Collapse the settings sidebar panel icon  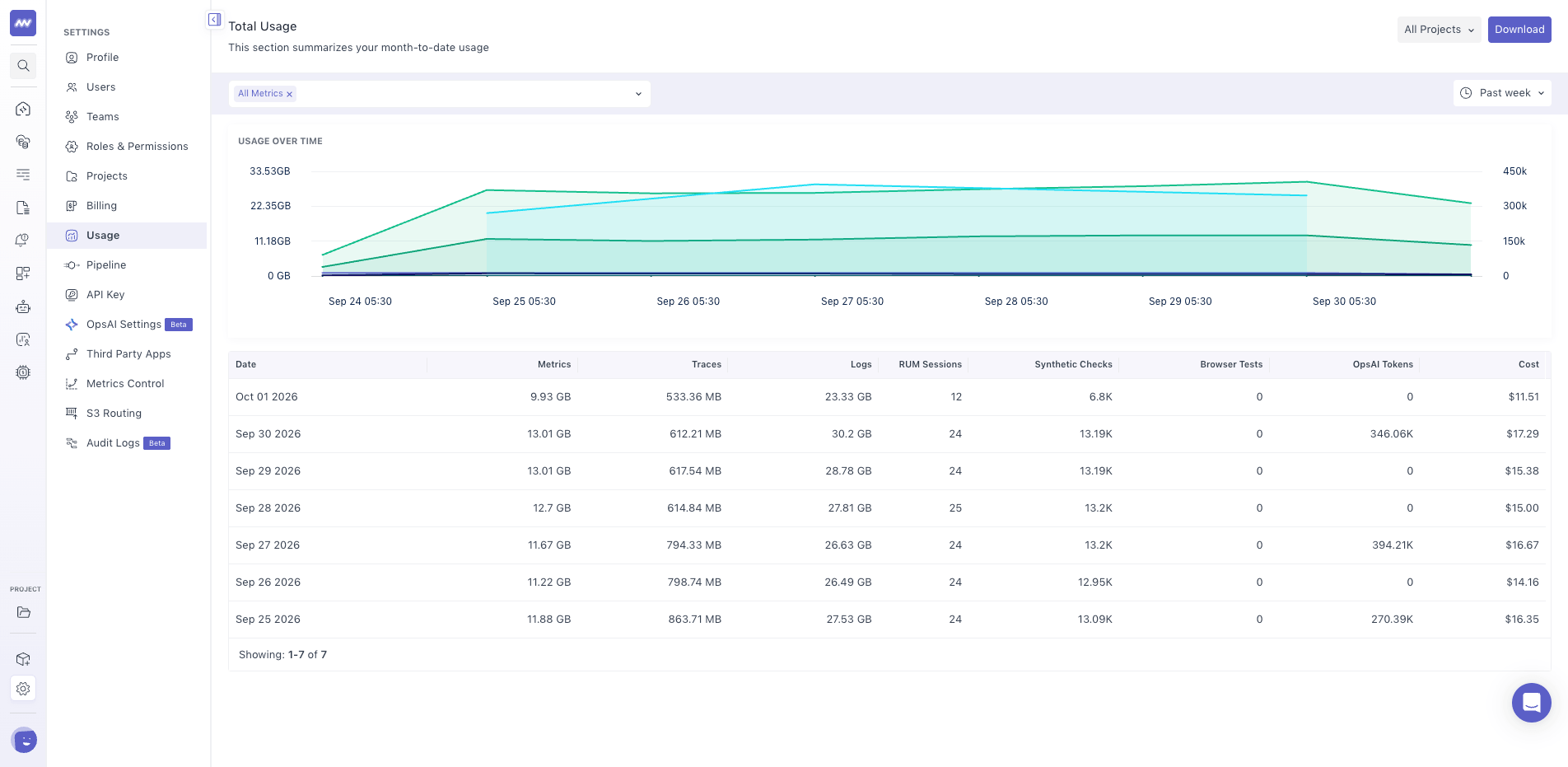click(214, 20)
